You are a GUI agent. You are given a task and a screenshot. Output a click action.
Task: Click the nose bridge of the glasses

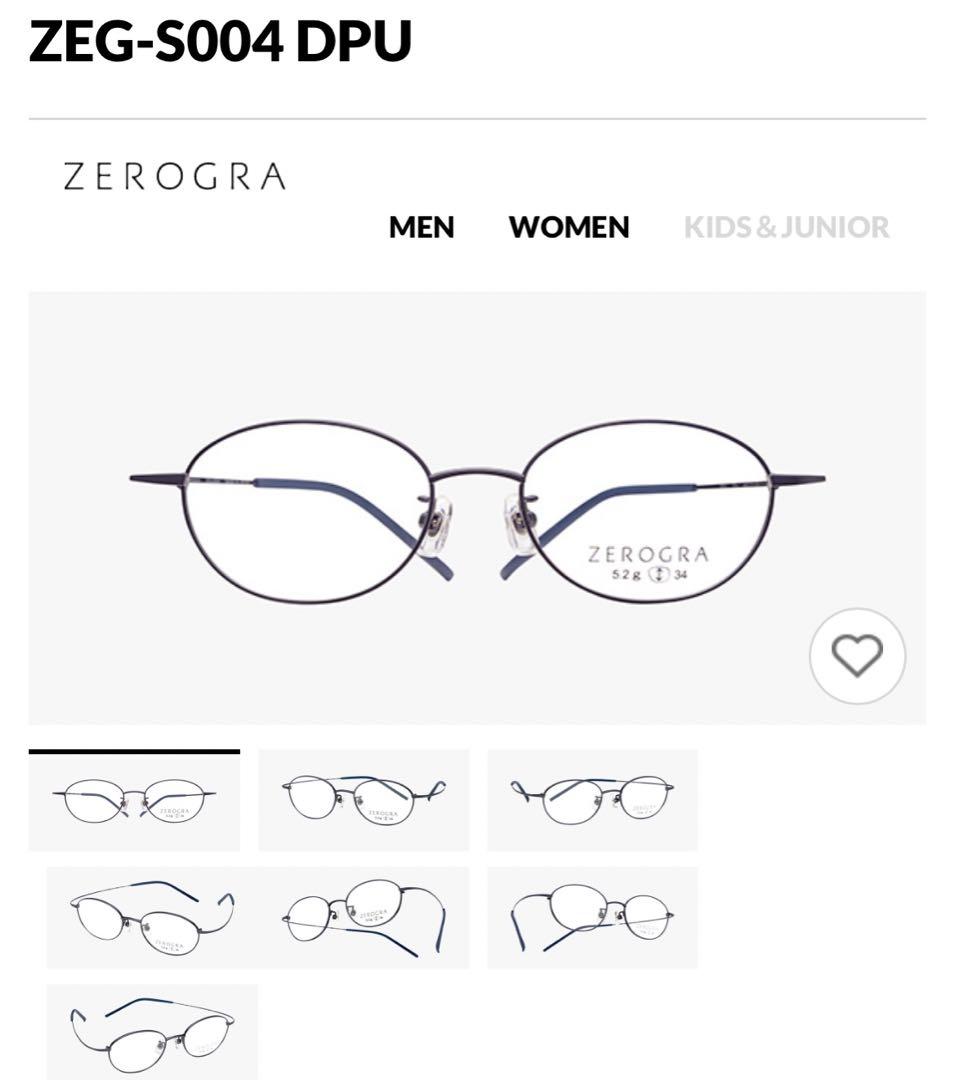click(x=477, y=475)
